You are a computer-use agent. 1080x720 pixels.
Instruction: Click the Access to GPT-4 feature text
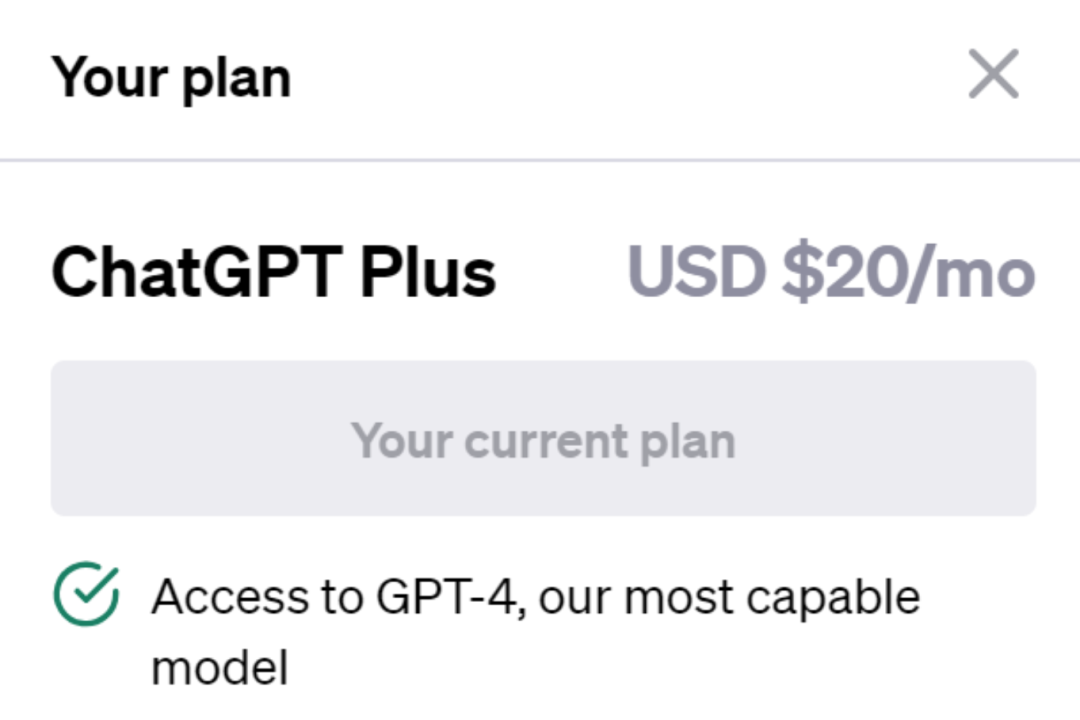[535, 598]
